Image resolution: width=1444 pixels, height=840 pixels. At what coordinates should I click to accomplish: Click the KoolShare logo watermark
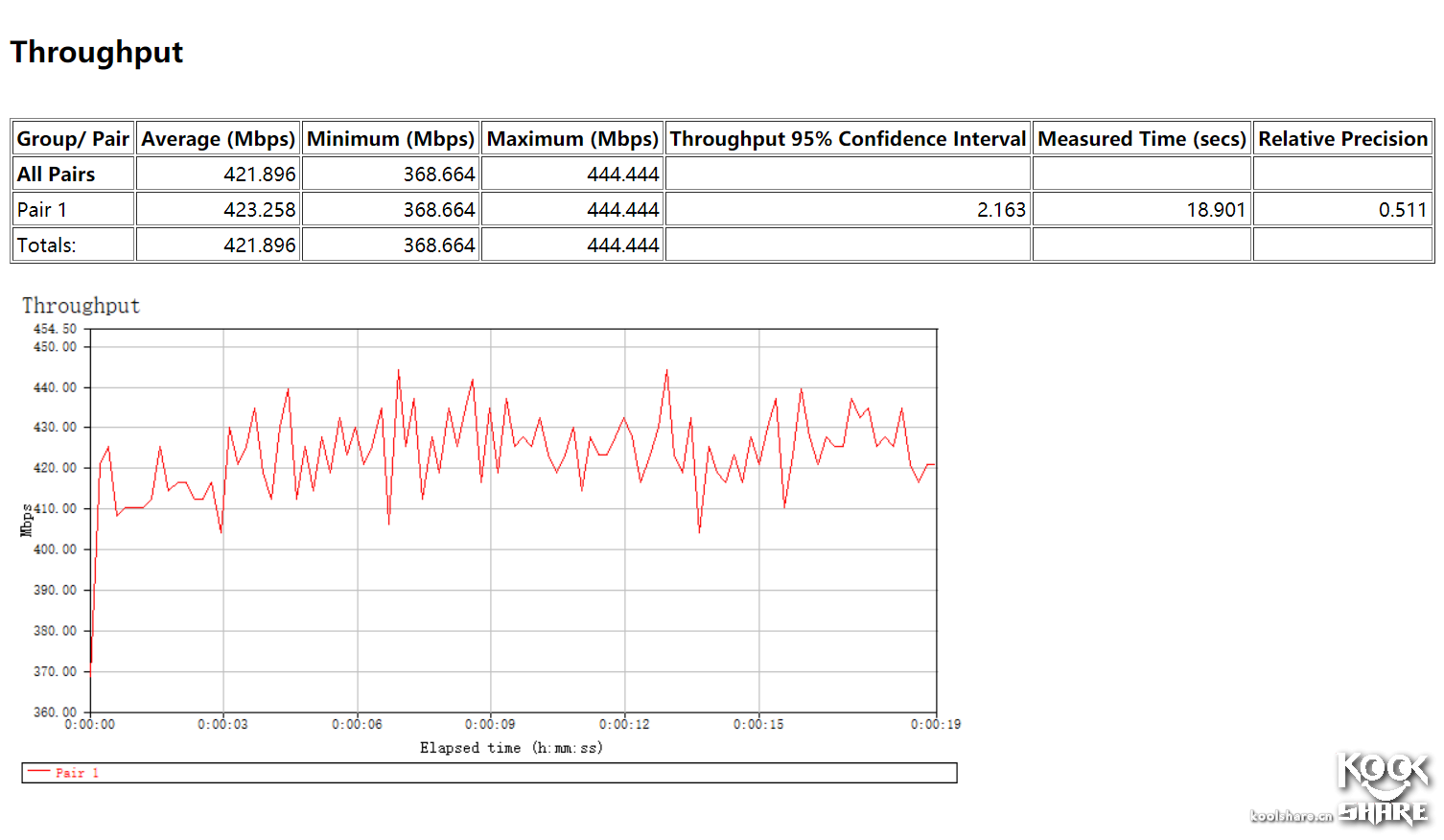click(x=1383, y=788)
